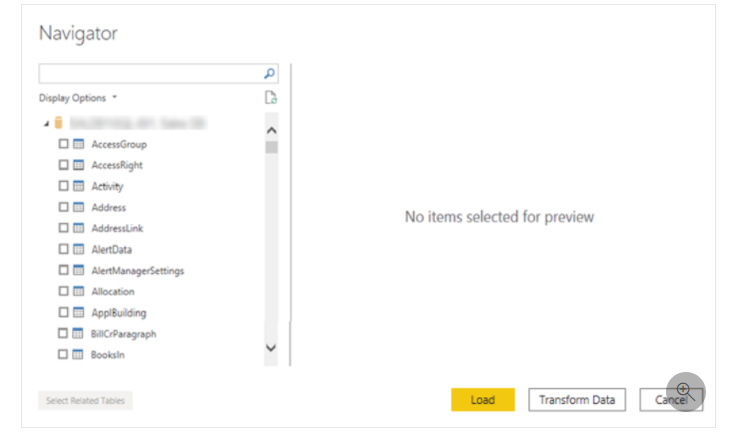The image size is (739, 436).
Task: Click the scroll up arrow
Action: point(271,130)
